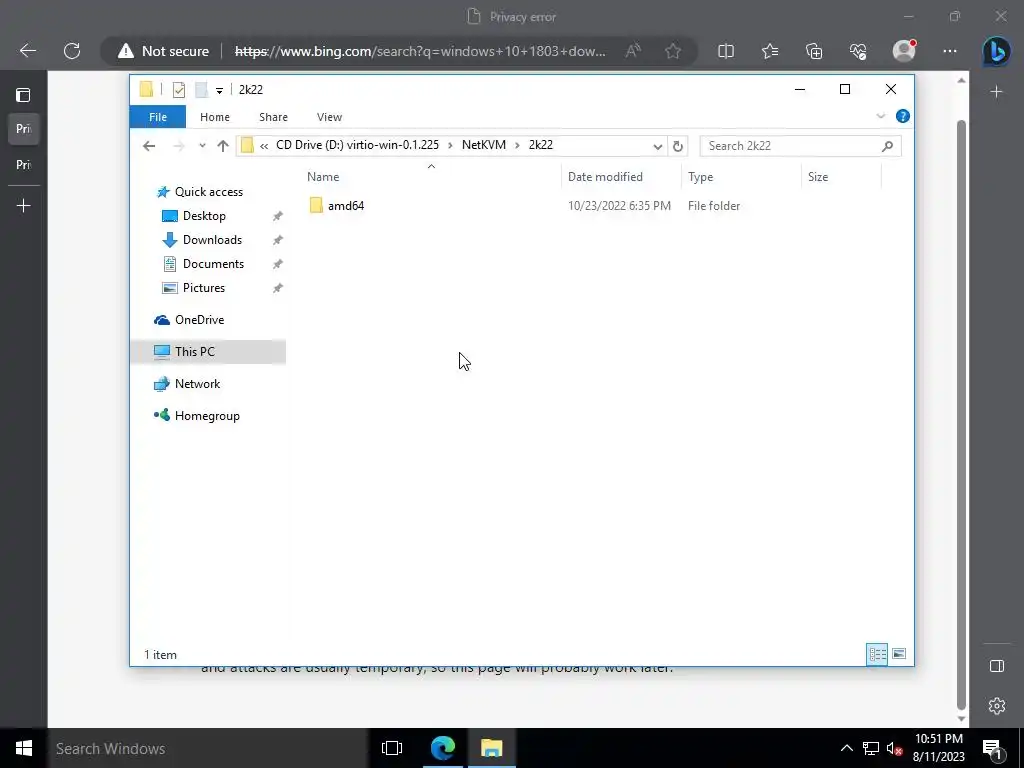Click the File tab in Explorer ribbon

[x=157, y=117]
